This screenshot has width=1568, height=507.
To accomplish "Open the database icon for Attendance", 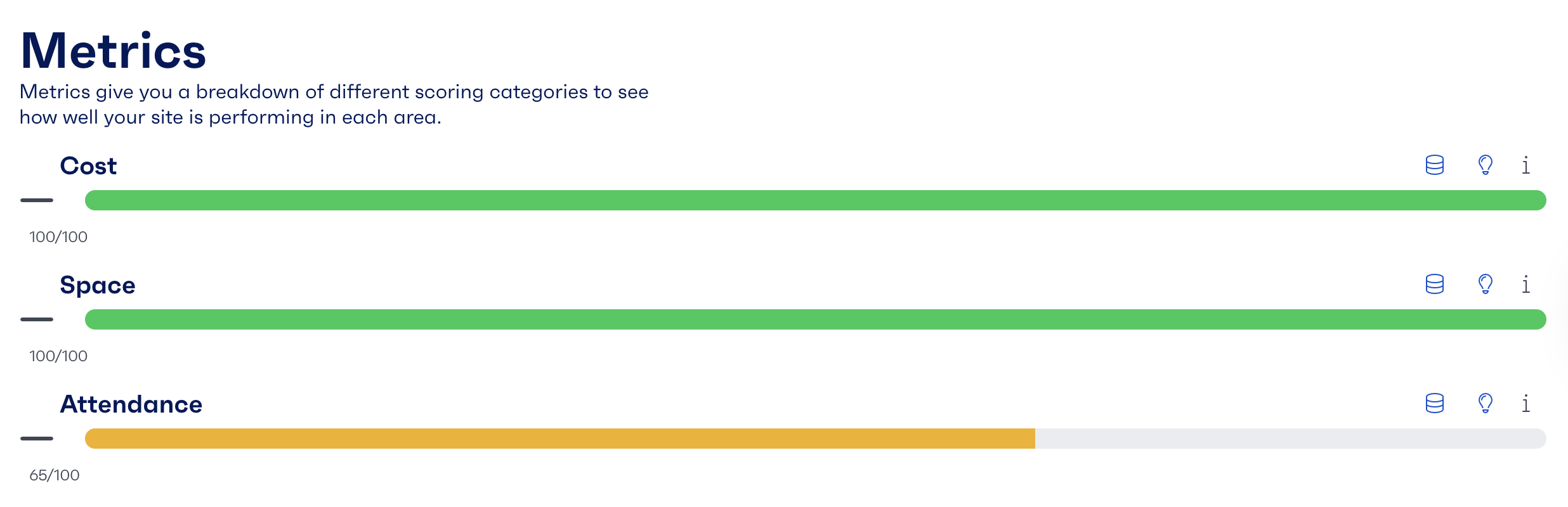I will 1434,403.
